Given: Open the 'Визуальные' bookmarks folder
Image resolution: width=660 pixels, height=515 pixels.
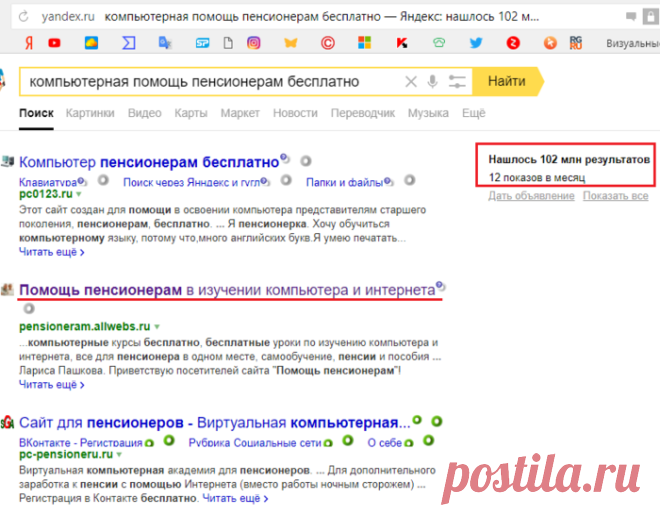Looking at the screenshot, I should [633, 43].
